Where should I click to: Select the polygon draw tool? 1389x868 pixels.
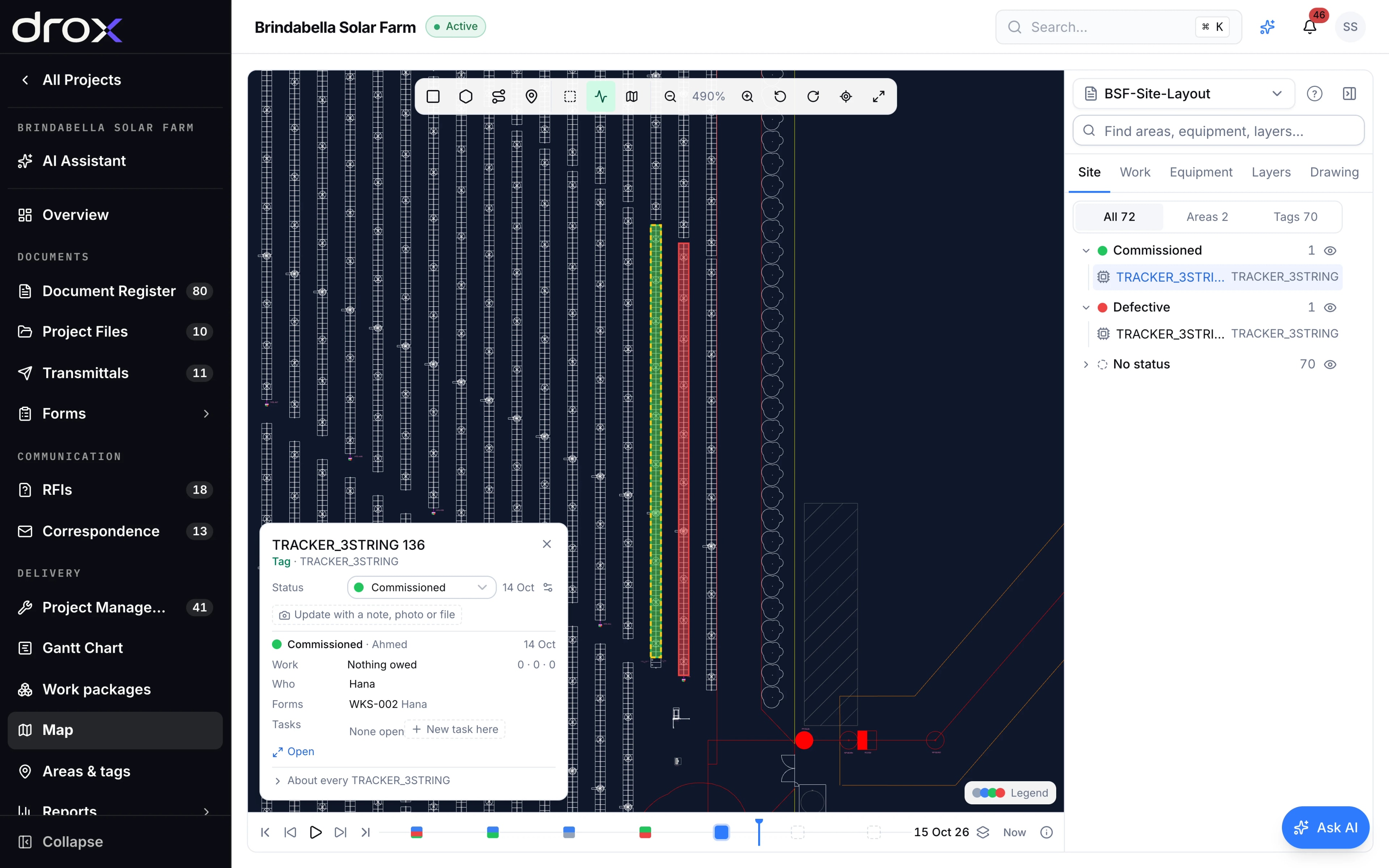[466, 97]
